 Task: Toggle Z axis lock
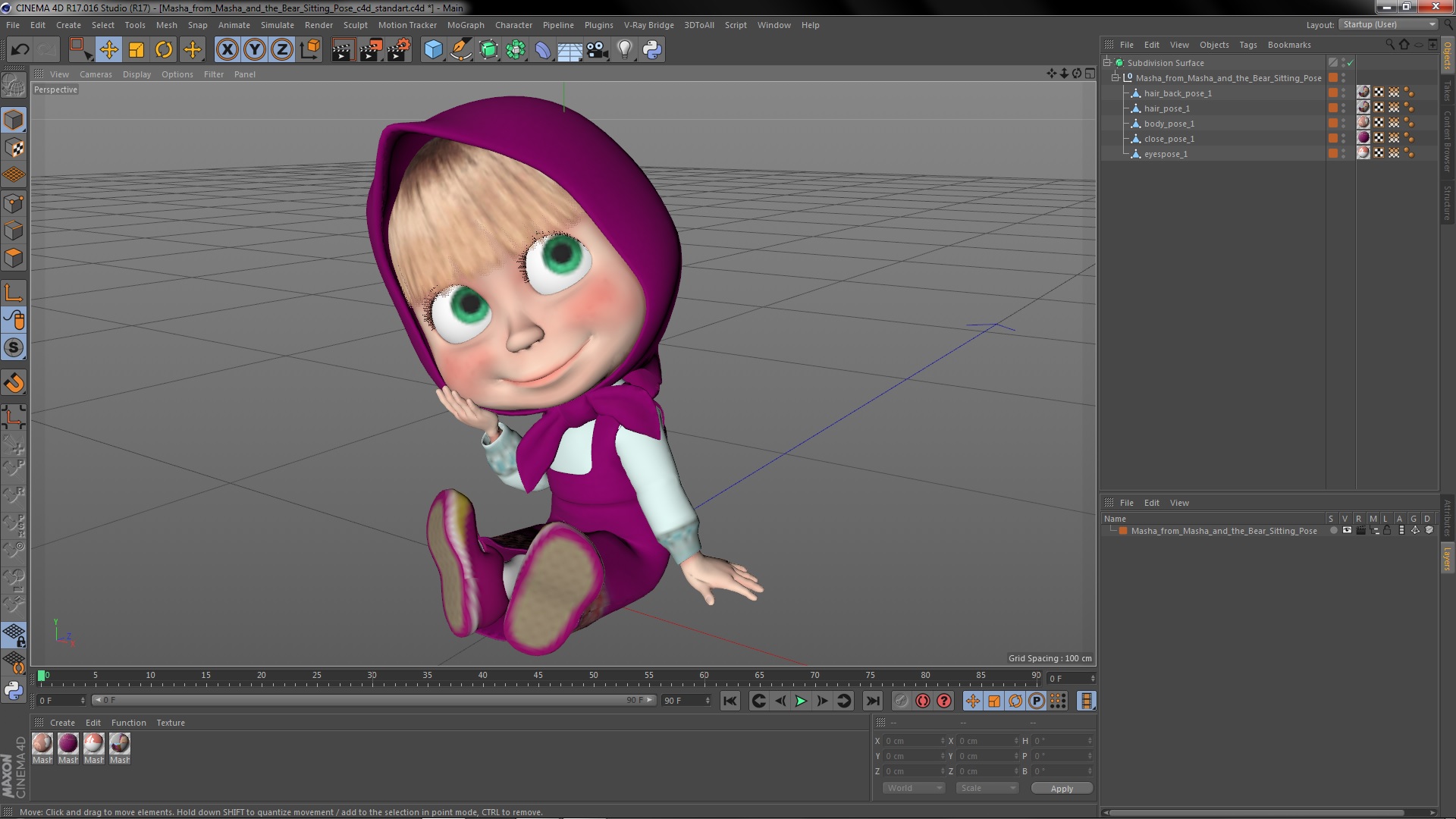point(282,50)
